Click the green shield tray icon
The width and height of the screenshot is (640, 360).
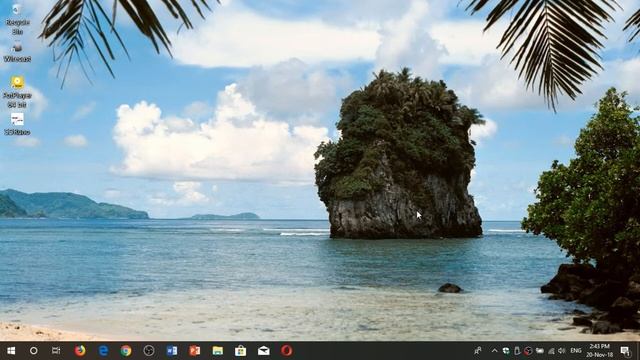coord(506,351)
